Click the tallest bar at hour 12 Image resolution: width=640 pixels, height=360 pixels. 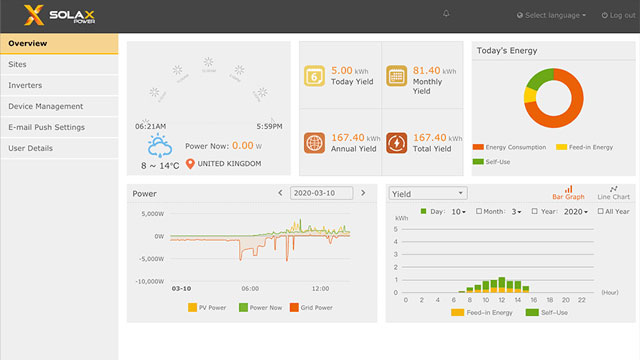pyautogui.click(x=502, y=285)
